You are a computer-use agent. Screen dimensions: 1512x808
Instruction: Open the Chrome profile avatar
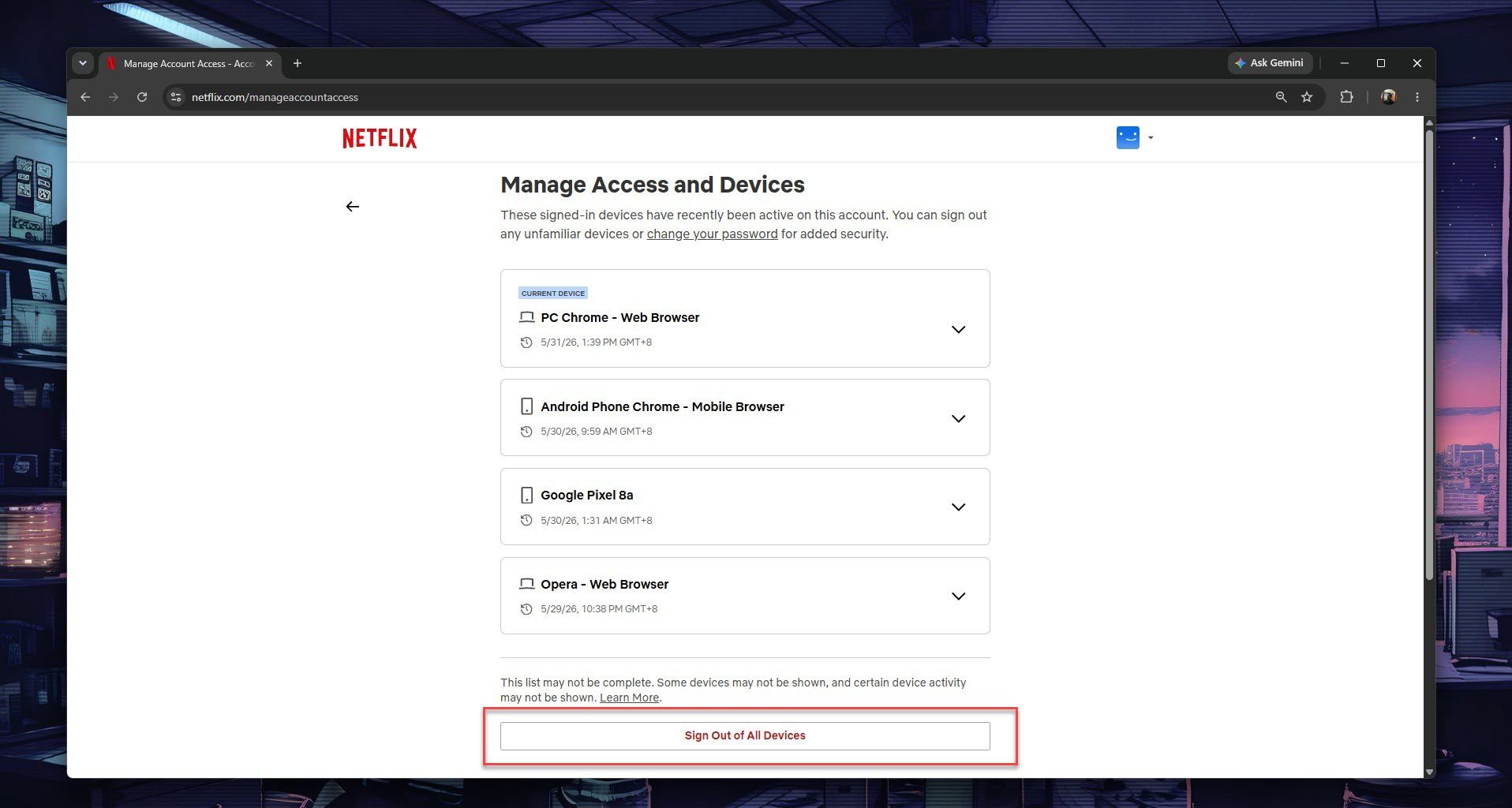click(x=1389, y=97)
